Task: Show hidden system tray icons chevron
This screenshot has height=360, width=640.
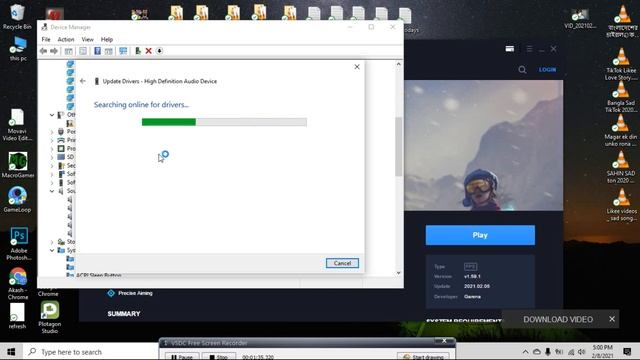Action: [x=525, y=352]
